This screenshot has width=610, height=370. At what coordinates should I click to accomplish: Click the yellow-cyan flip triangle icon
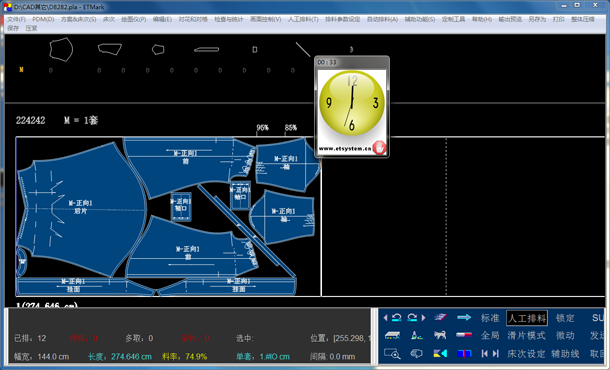[x=440, y=353]
